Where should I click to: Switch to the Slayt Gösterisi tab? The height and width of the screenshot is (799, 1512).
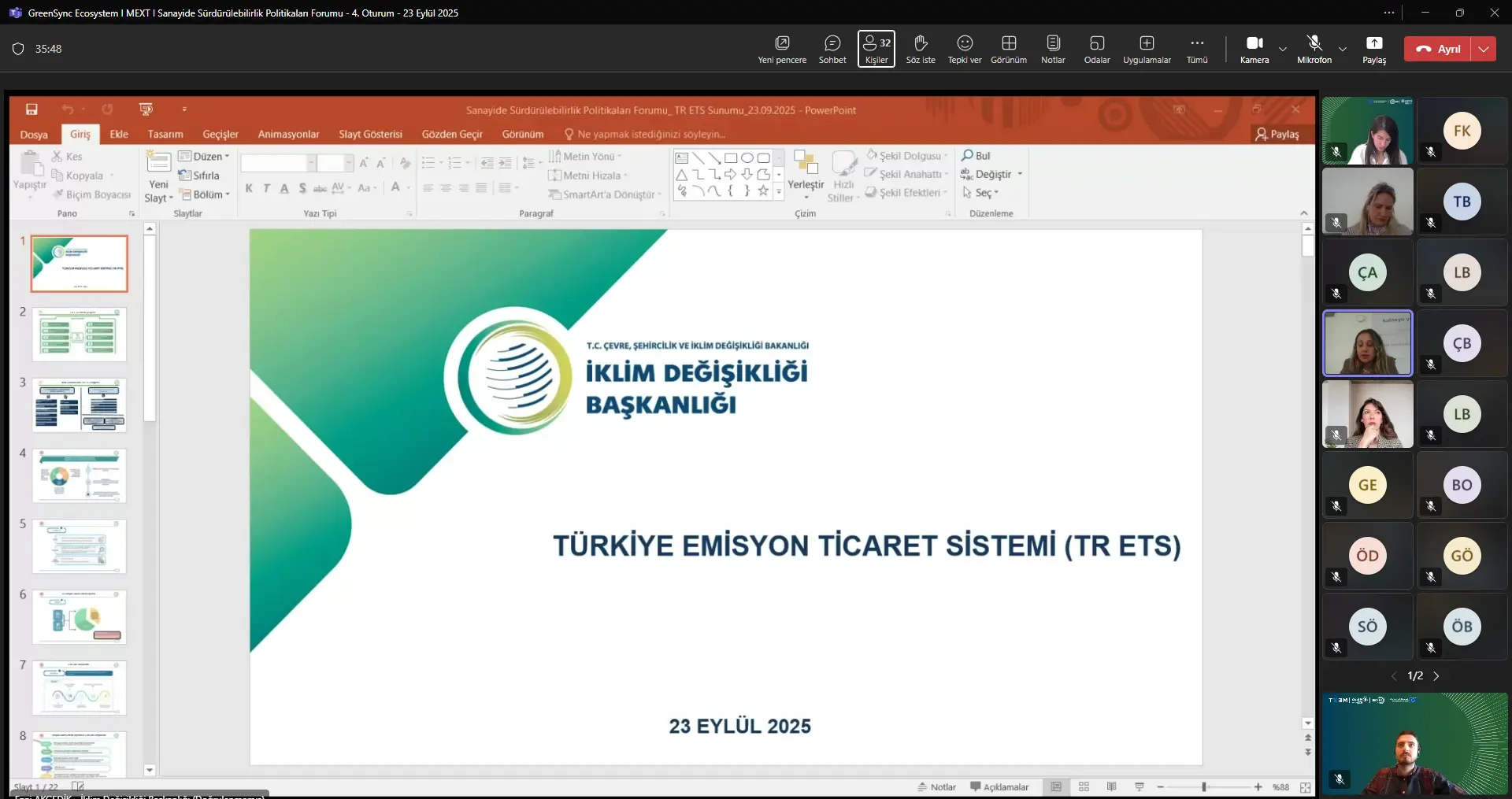tap(370, 135)
